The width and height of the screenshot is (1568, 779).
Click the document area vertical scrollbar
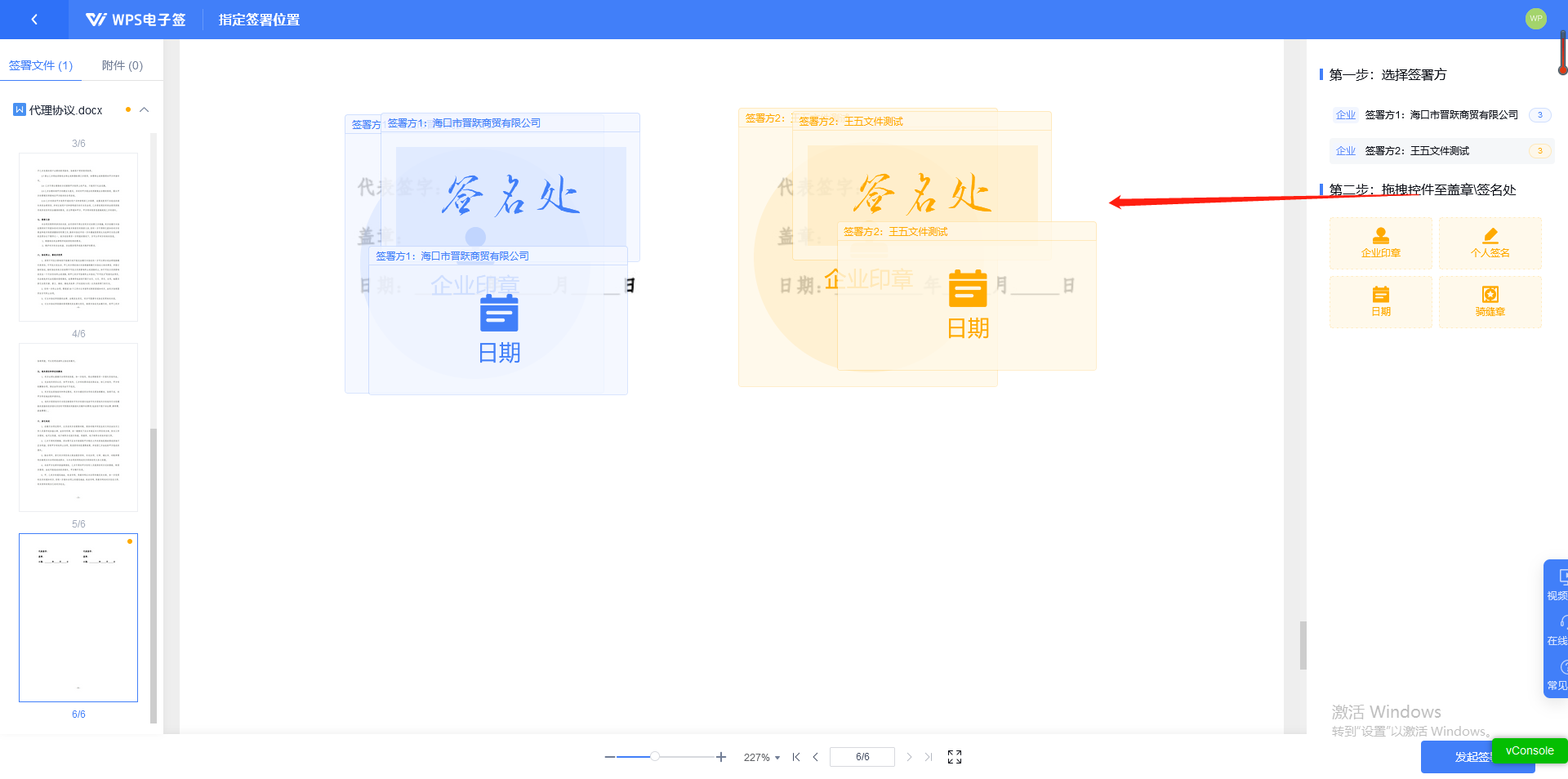coord(1303,645)
